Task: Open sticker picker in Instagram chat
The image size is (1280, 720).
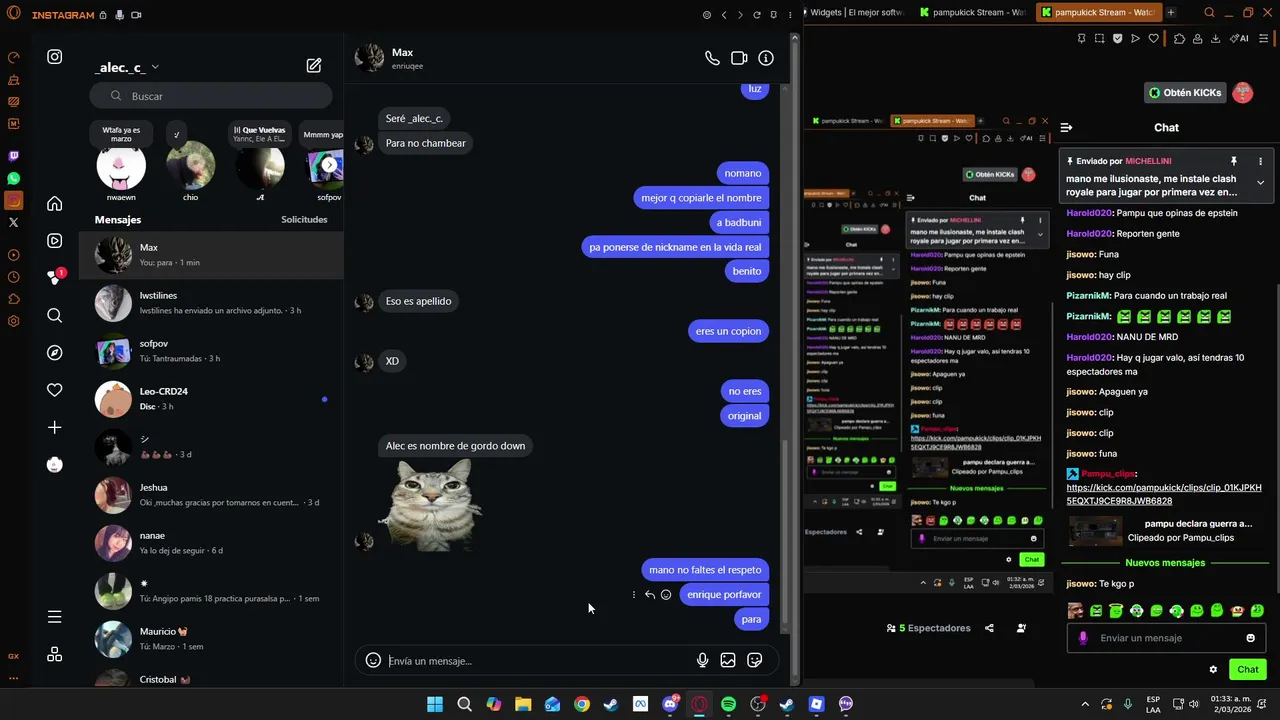Action: tap(755, 660)
